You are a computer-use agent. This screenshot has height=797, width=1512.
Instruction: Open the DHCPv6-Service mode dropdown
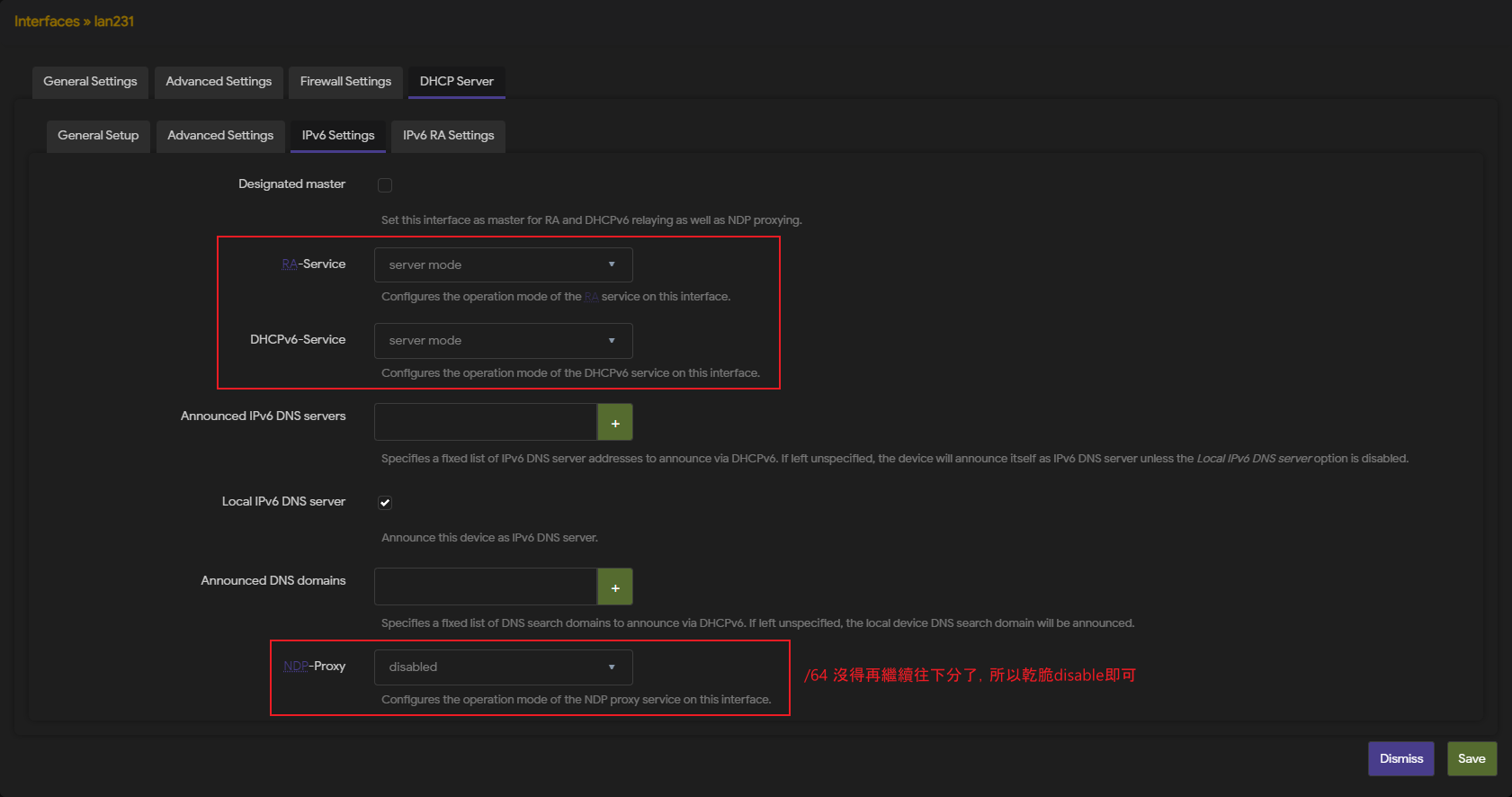pos(503,341)
